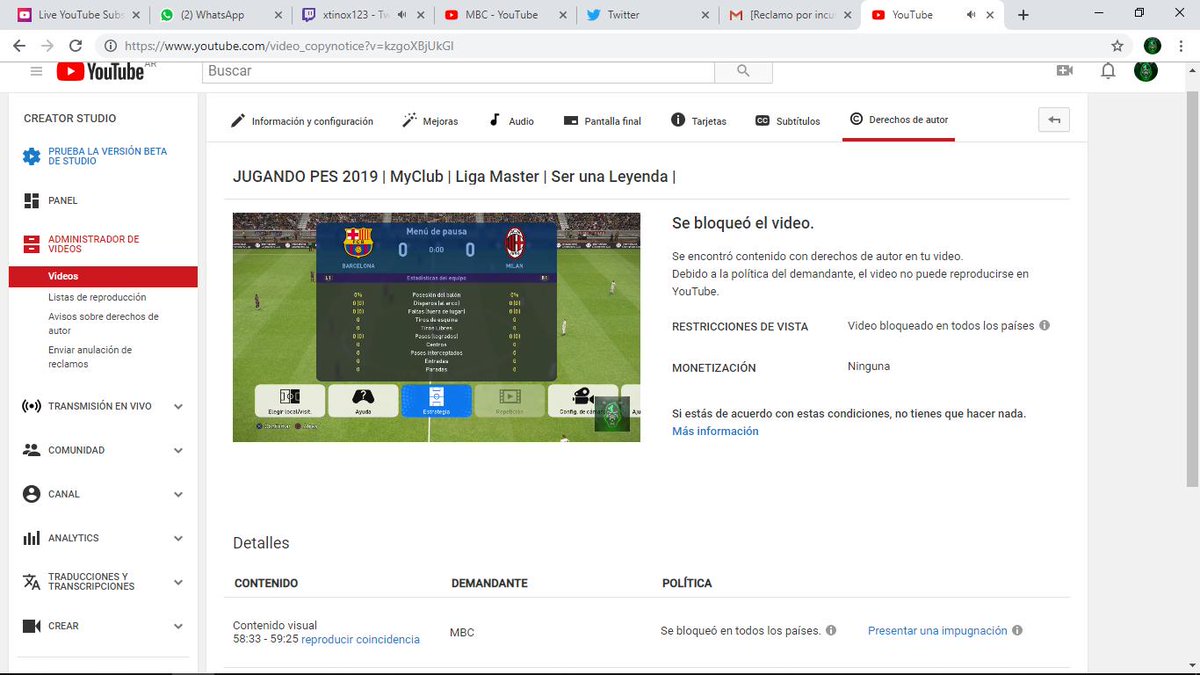Switch to the Gmail Reclamo por incu tab

click(x=789, y=15)
